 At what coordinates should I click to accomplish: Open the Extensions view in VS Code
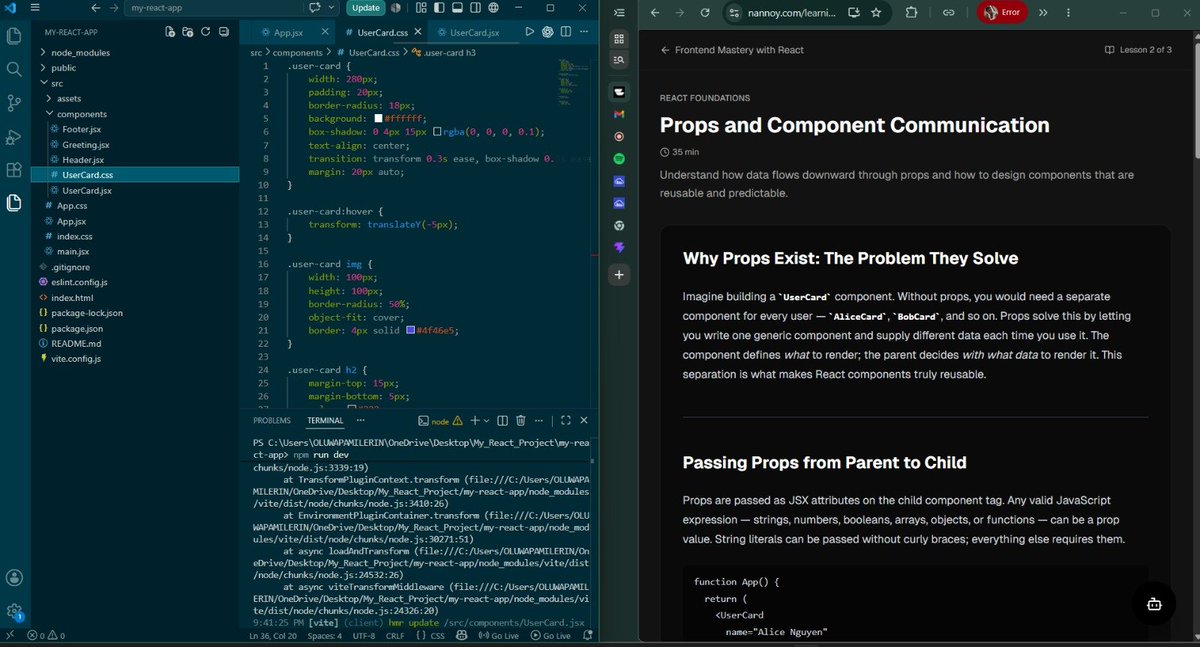click(14, 170)
